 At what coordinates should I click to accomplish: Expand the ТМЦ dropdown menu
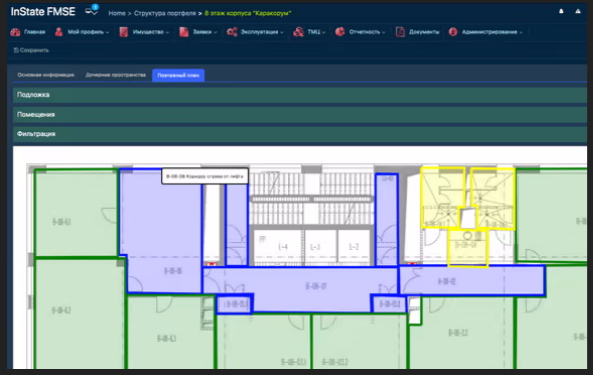pos(309,32)
